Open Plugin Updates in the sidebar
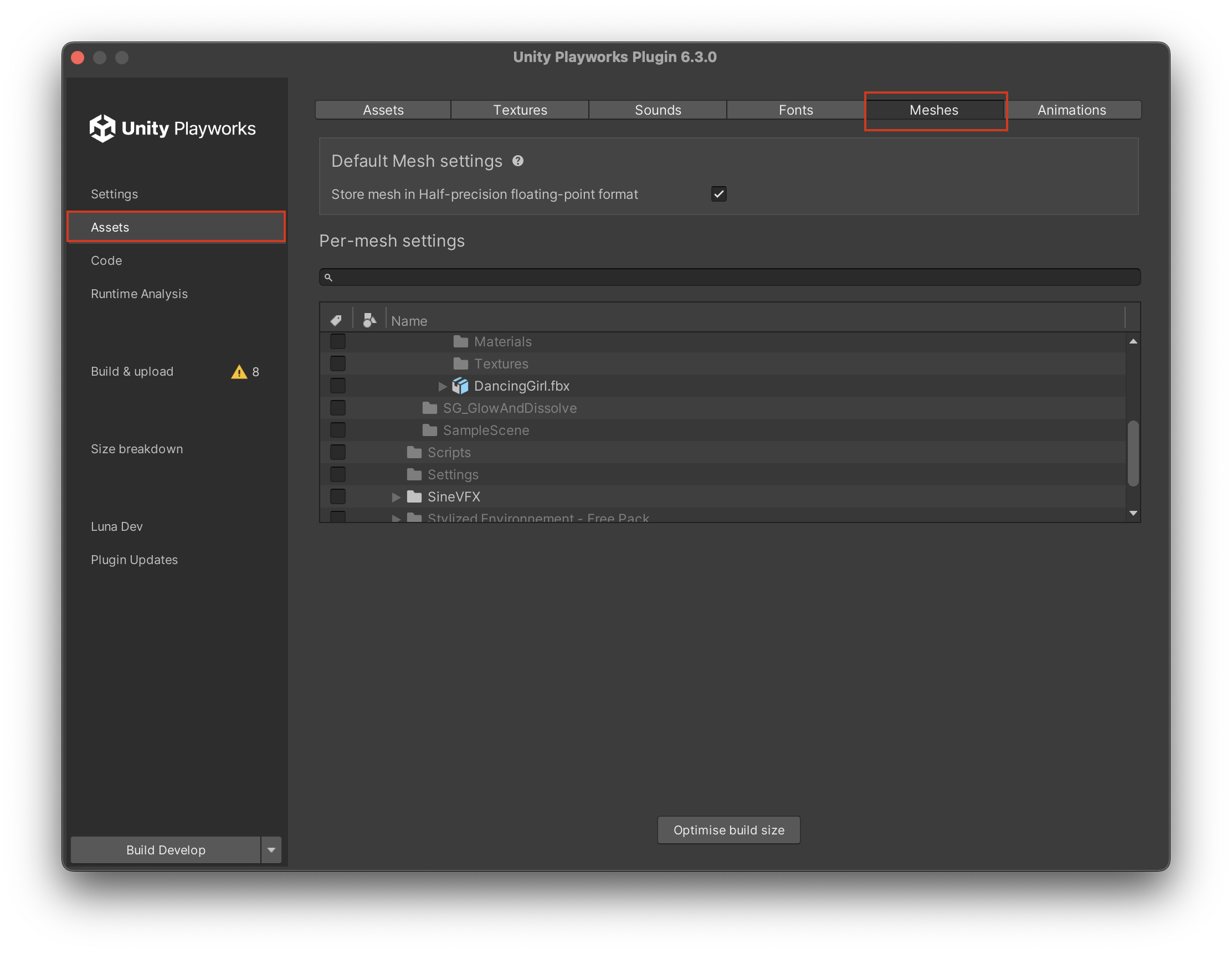 pos(134,560)
